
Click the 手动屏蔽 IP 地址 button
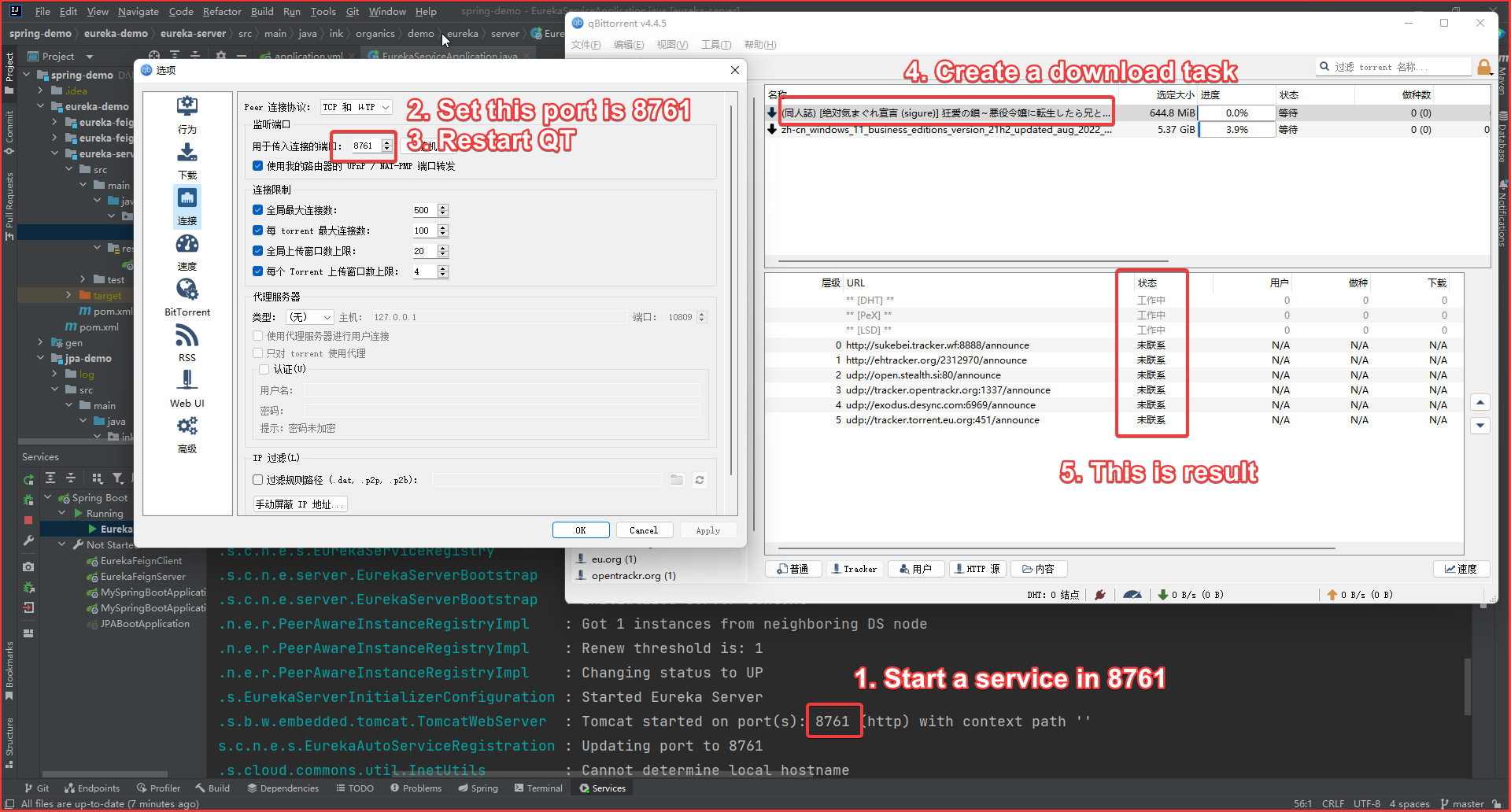tap(298, 504)
